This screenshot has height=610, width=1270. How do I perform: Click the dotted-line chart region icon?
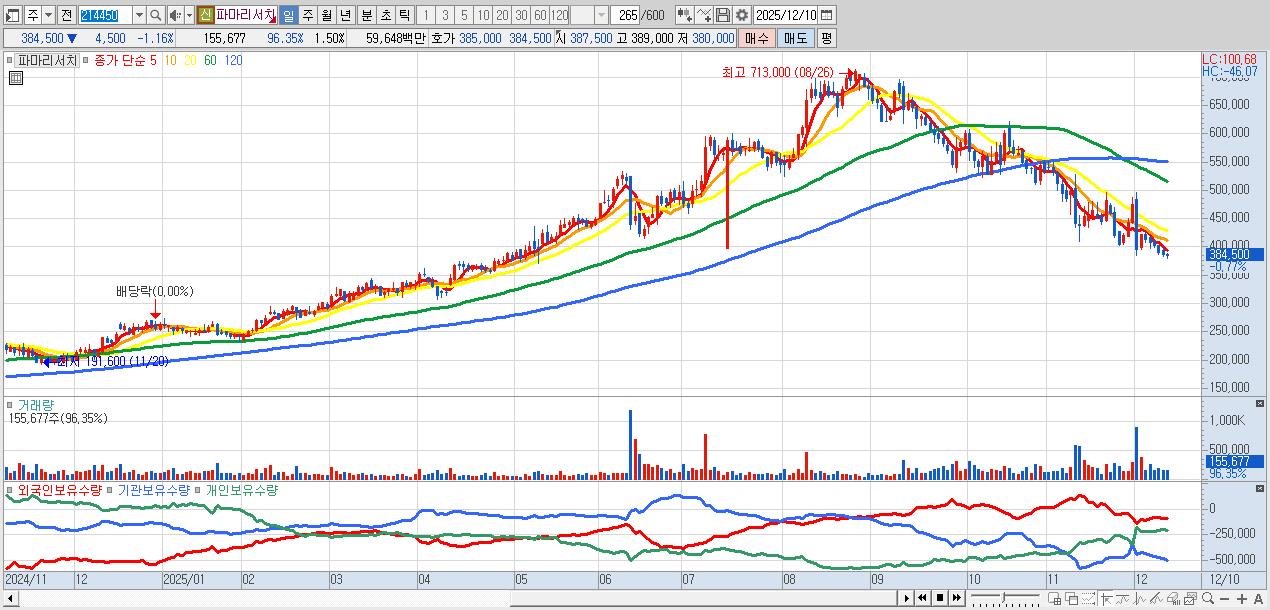[1088, 598]
